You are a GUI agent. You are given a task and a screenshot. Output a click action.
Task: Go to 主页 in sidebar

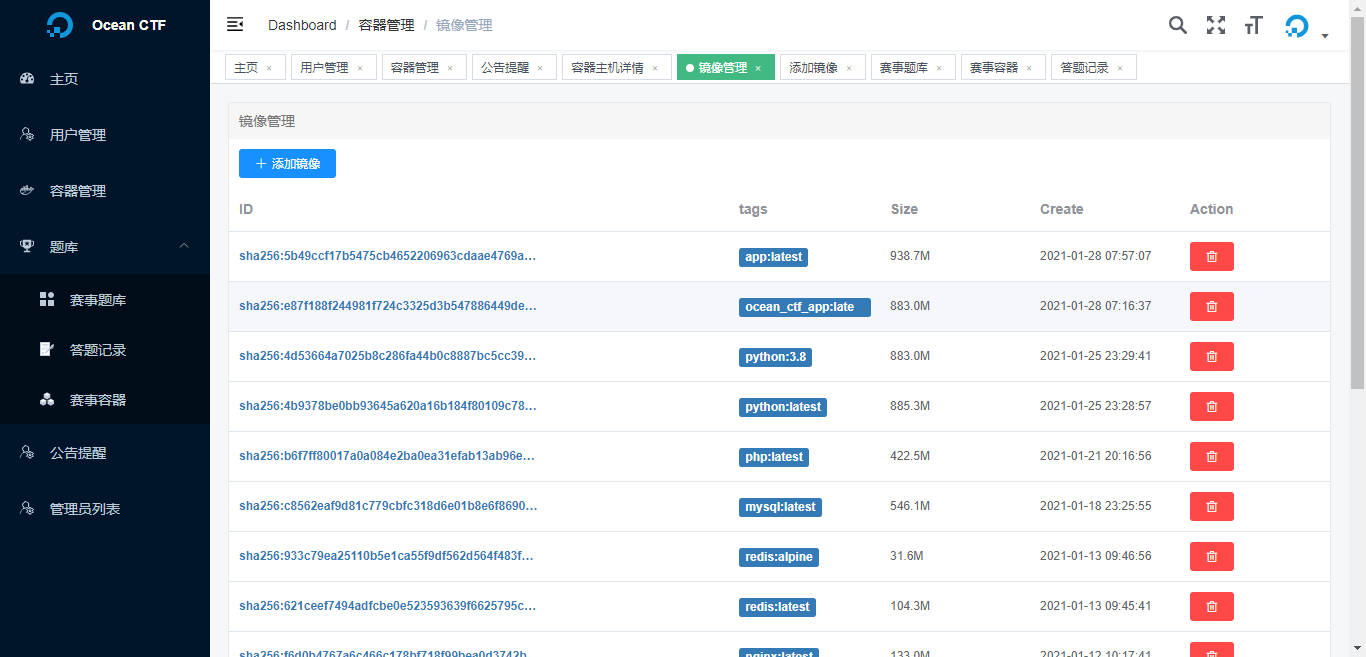coord(105,79)
